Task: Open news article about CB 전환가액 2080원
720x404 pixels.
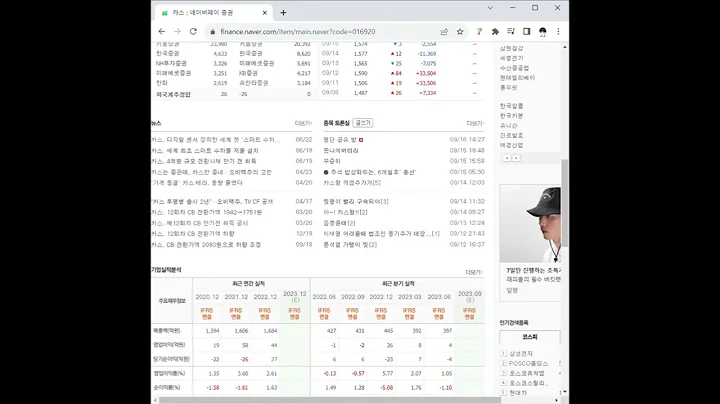Action: tap(206, 245)
